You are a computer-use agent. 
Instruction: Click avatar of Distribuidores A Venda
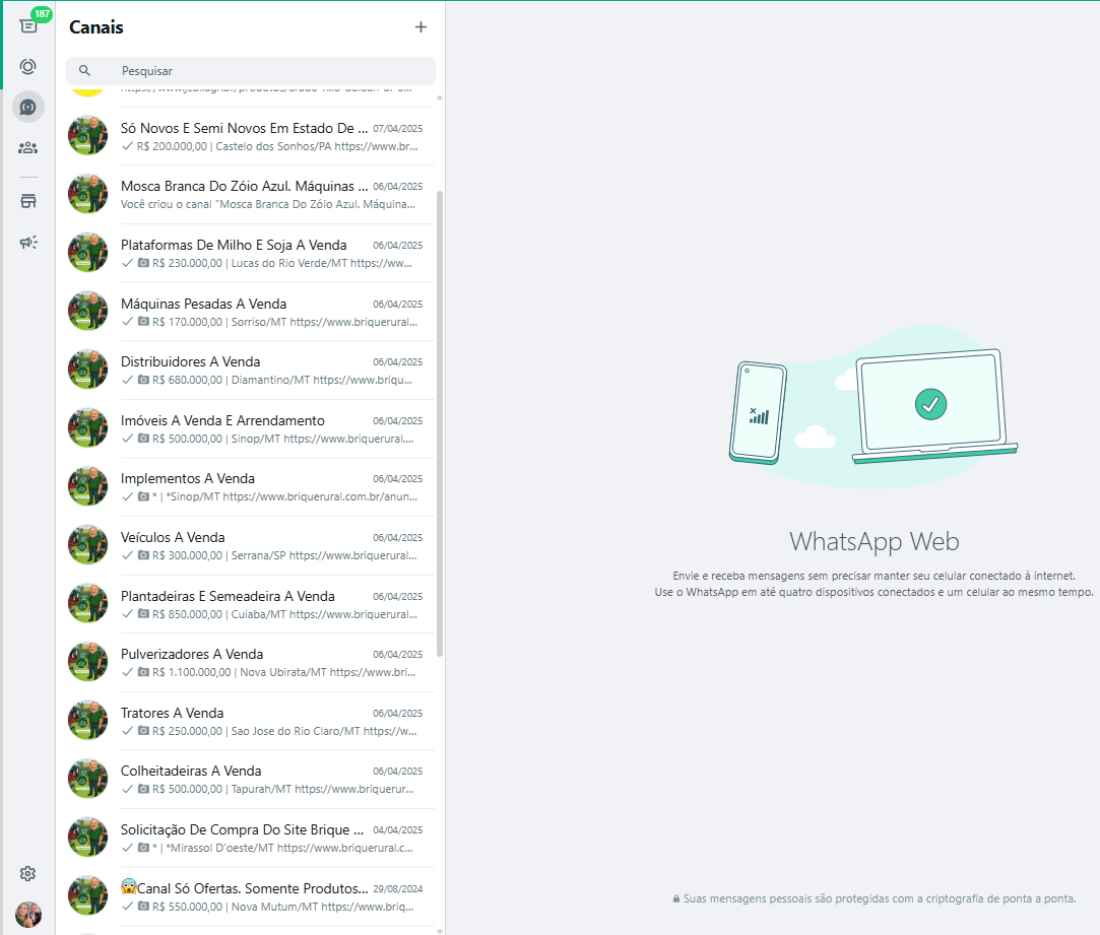click(x=88, y=369)
